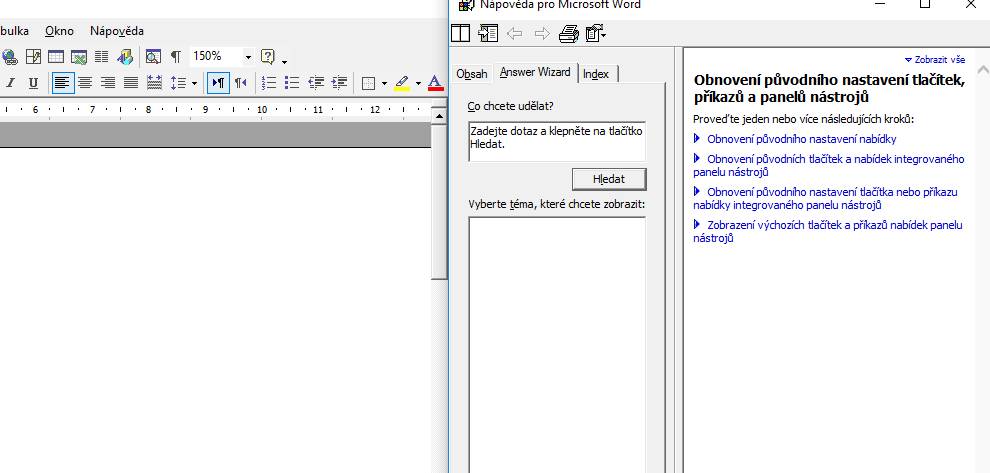Switch to the Obsah tab
The image size is (990, 473).
click(472, 74)
